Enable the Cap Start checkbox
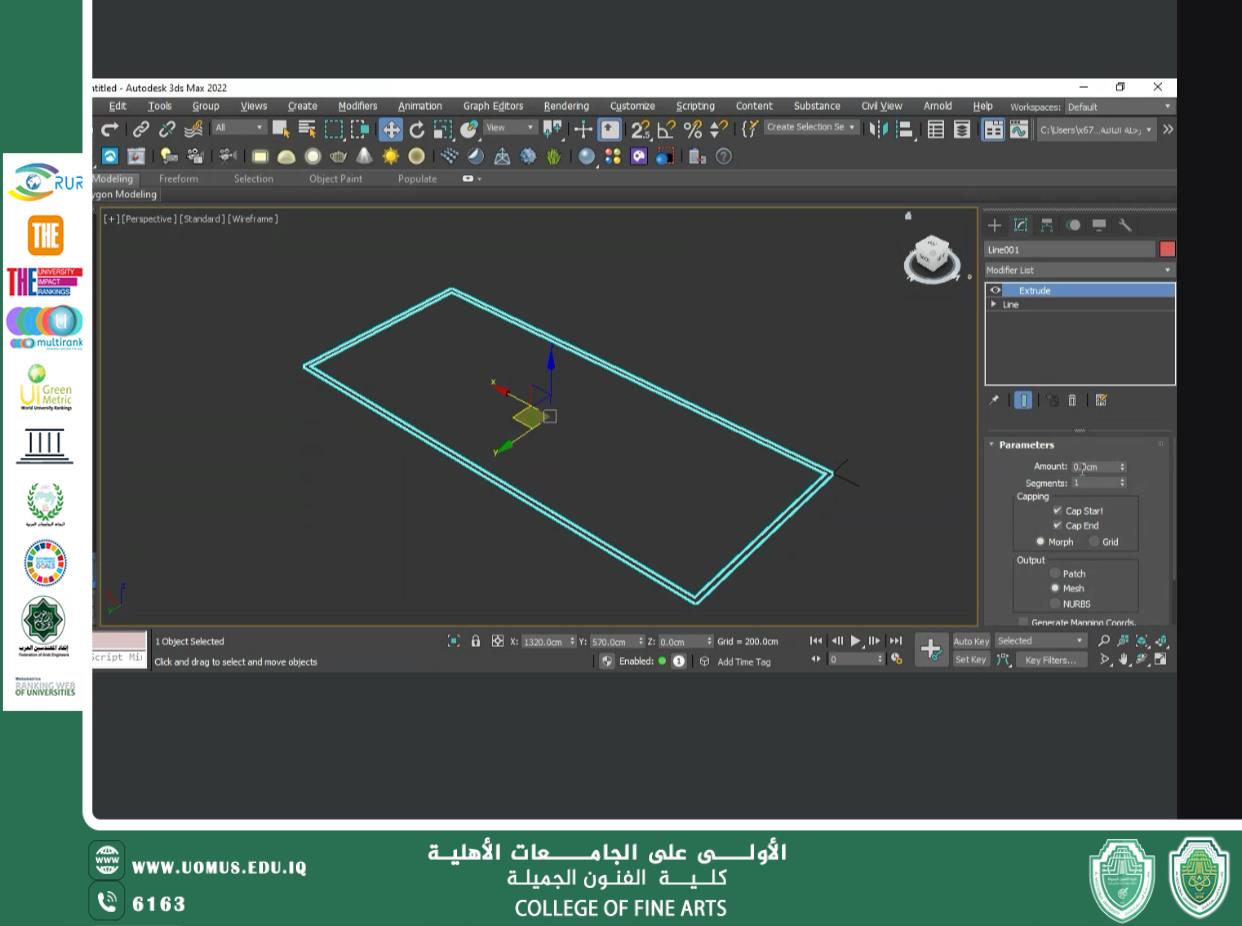This screenshot has height=926, width=1242. 1057,511
